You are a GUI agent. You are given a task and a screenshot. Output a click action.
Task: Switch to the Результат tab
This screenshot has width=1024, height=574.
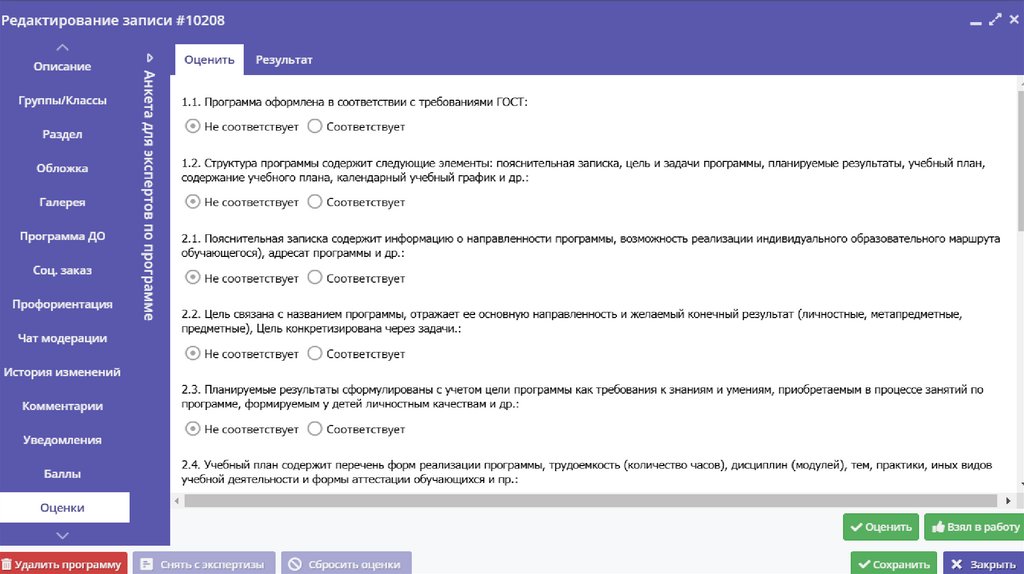coord(283,59)
